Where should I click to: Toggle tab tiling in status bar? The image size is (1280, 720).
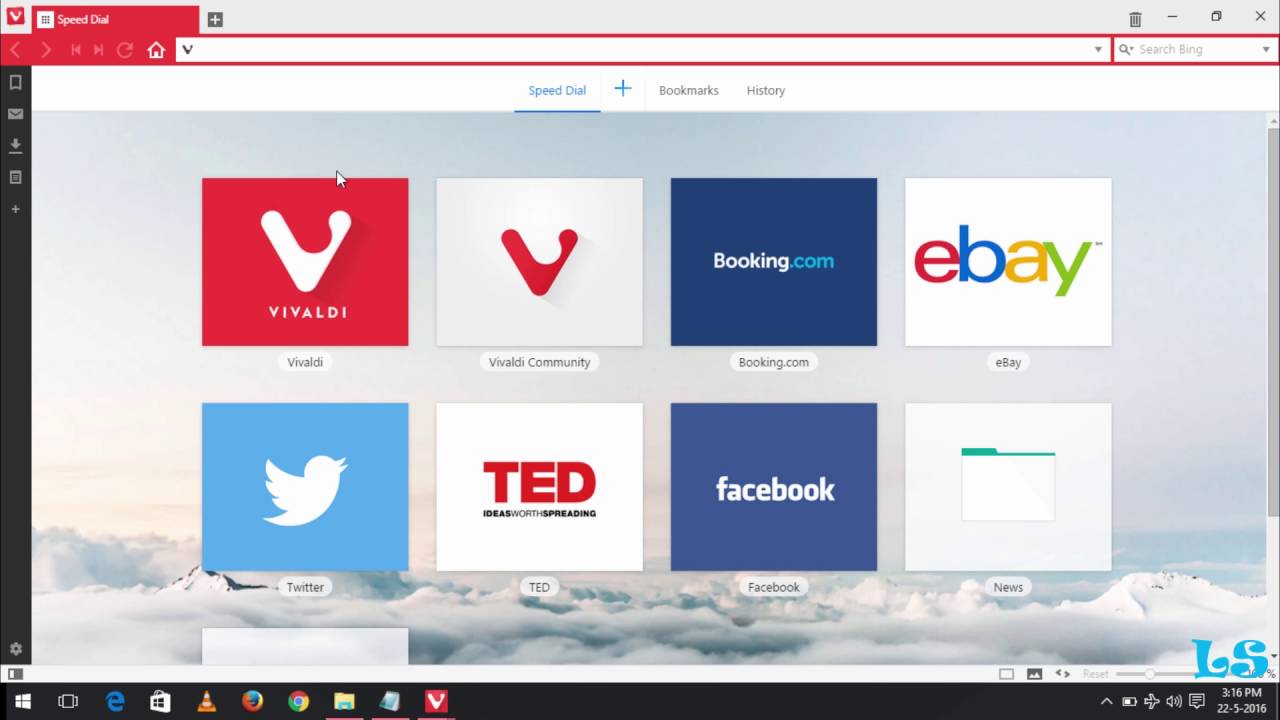1006,674
